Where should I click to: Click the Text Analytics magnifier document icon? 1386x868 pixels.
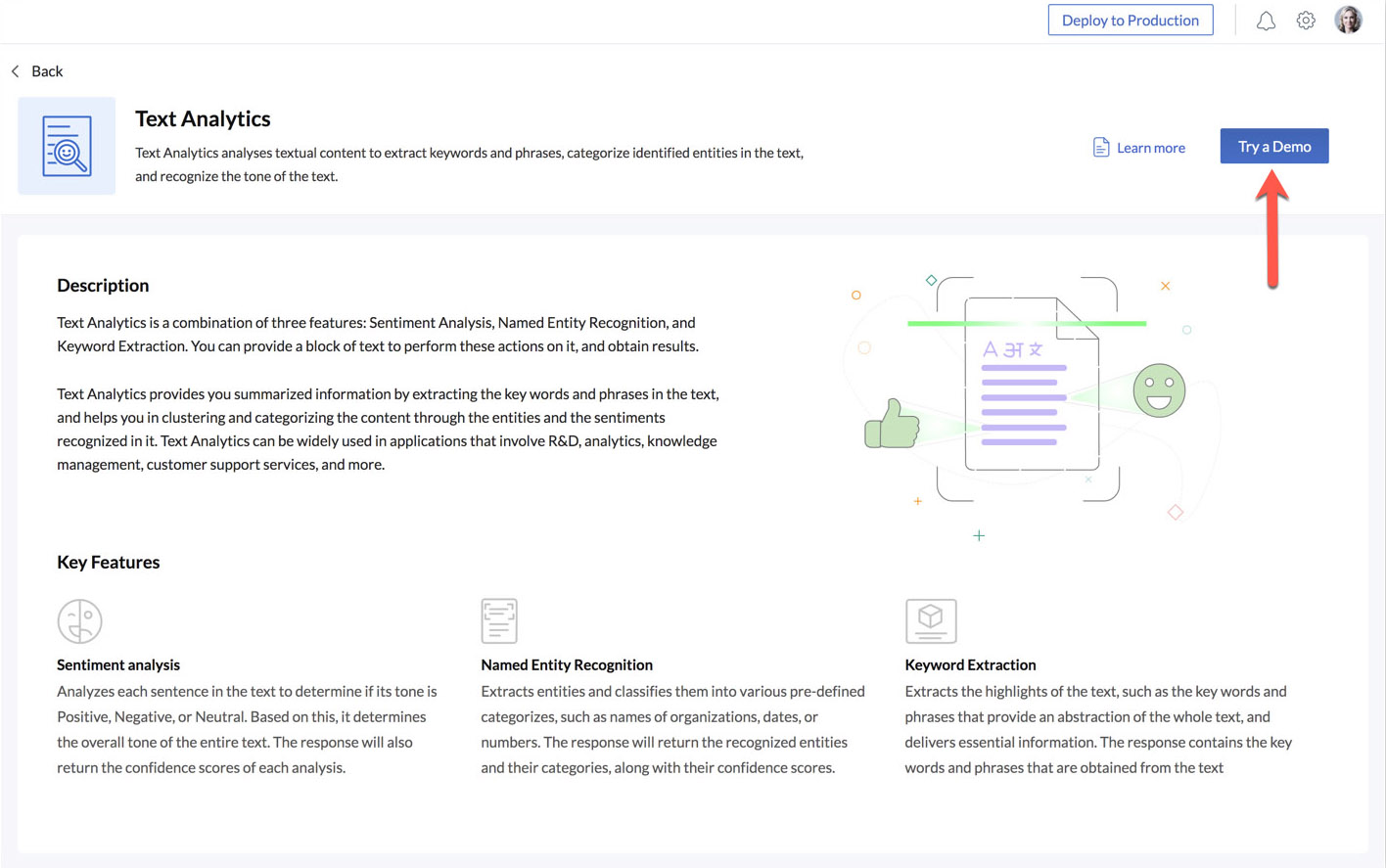click(x=67, y=146)
